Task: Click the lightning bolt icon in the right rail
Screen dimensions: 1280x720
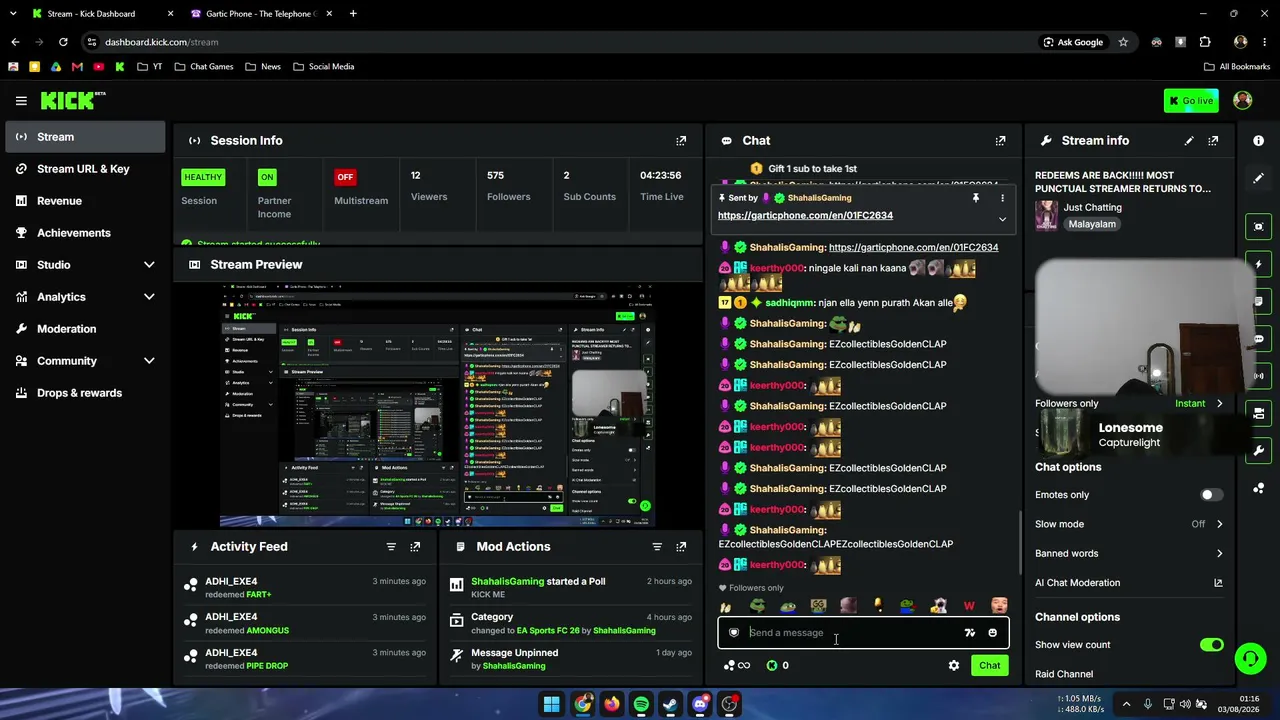Action: (x=1258, y=264)
